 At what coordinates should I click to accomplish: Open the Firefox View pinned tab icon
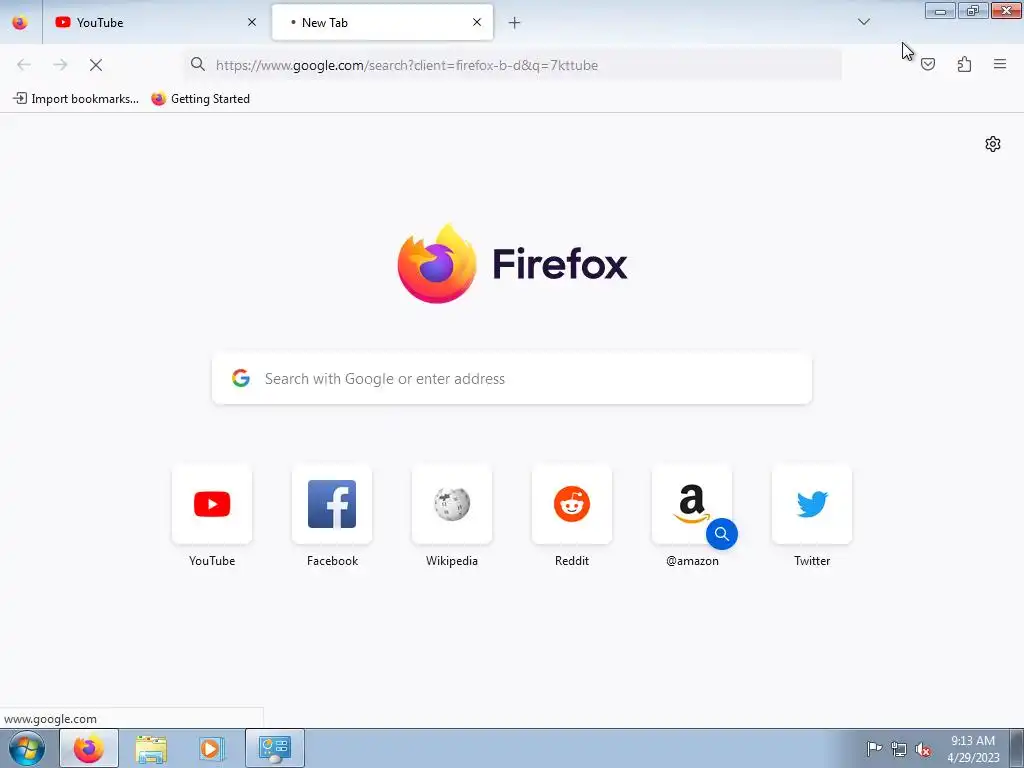(x=20, y=22)
